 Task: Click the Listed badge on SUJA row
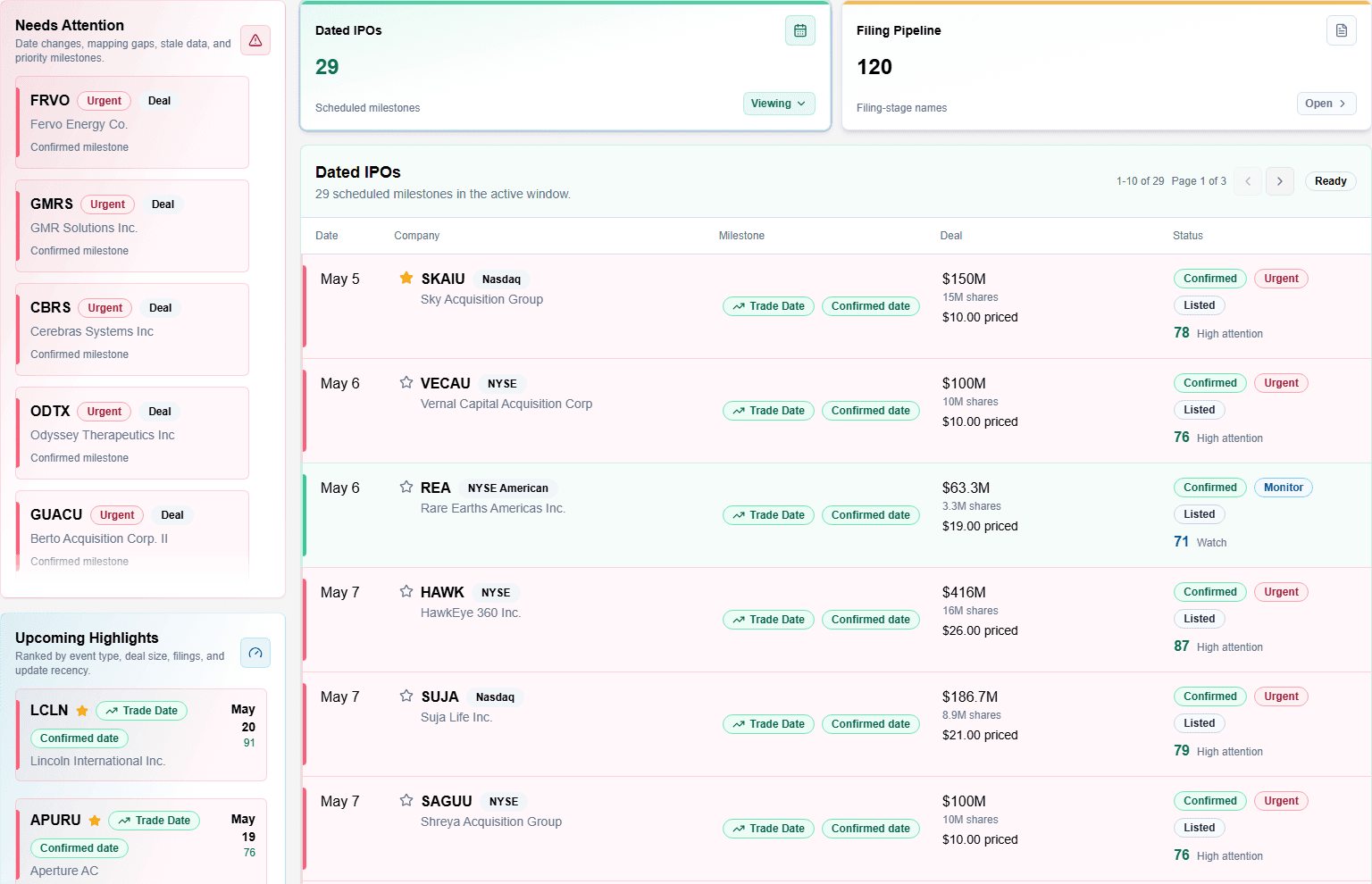(1200, 723)
